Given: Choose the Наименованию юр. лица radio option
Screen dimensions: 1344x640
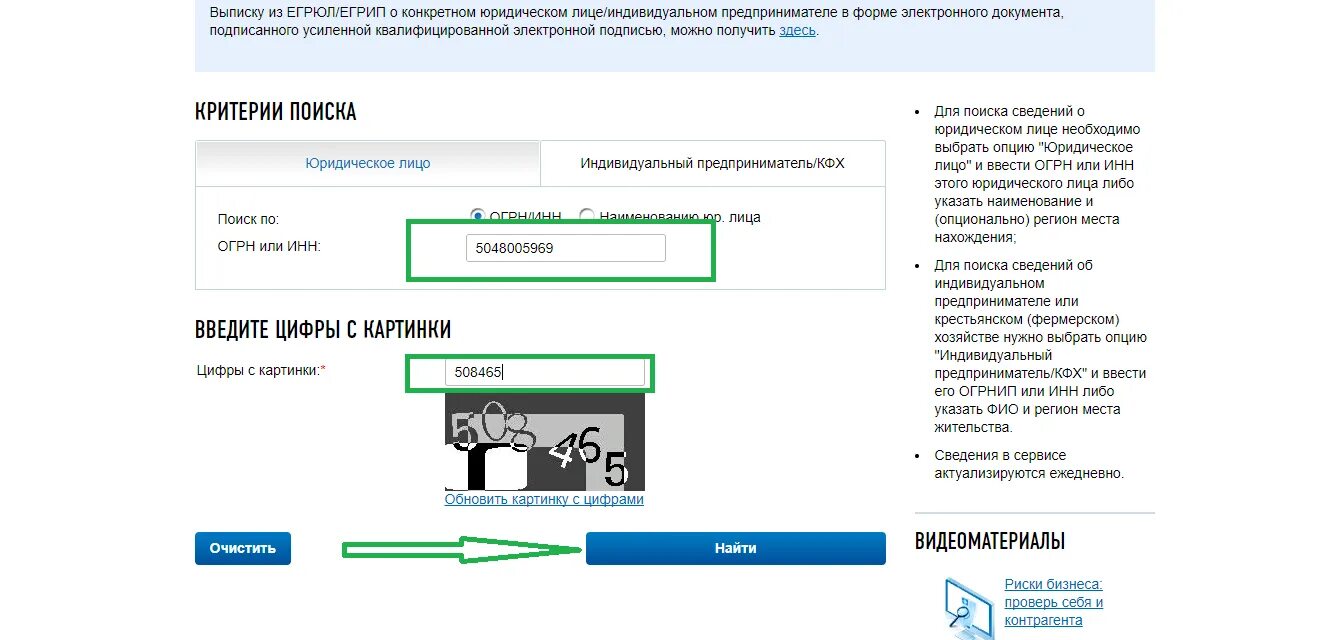Looking at the screenshot, I should tap(587, 216).
